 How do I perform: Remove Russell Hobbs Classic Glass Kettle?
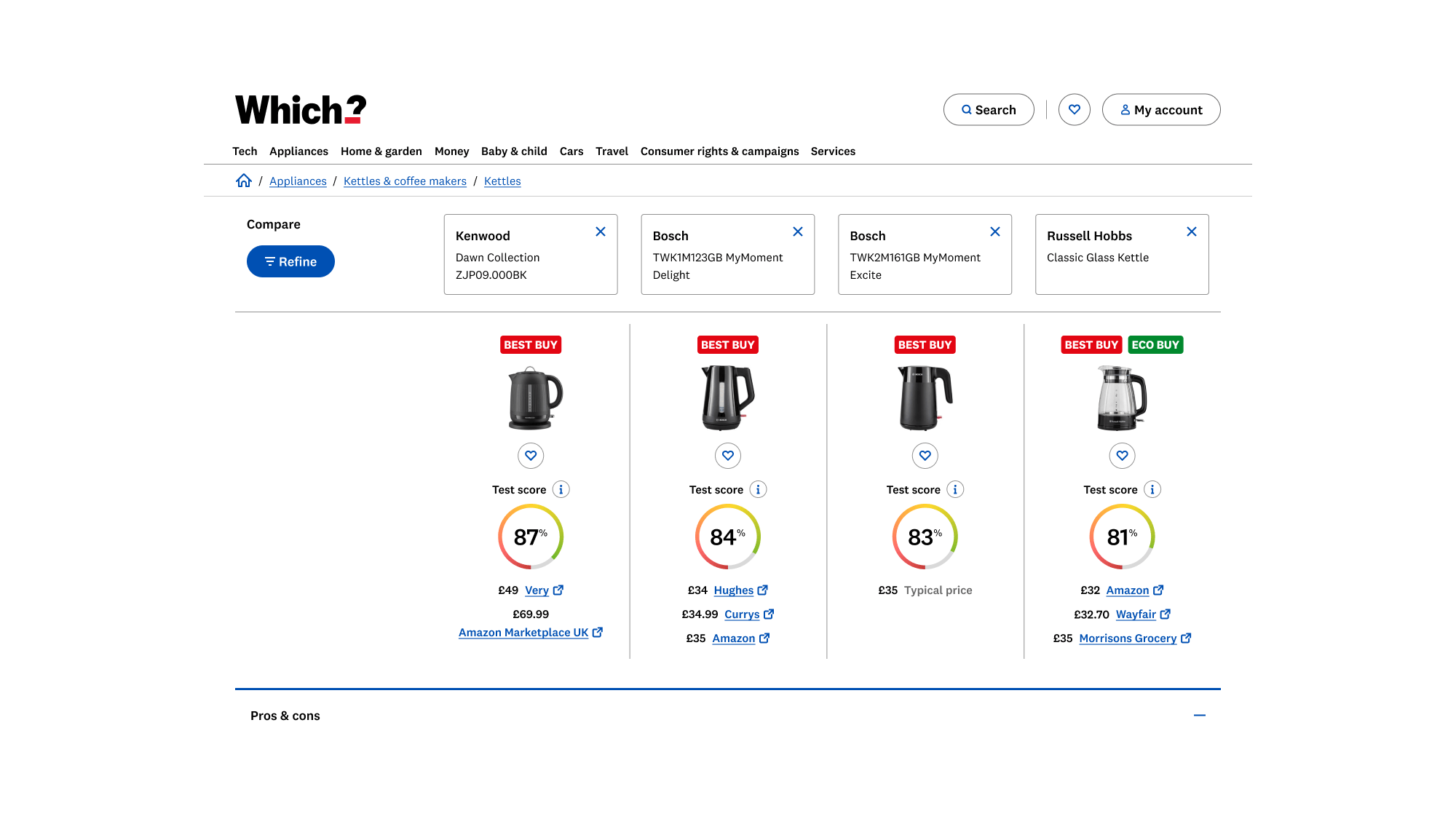click(1192, 232)
